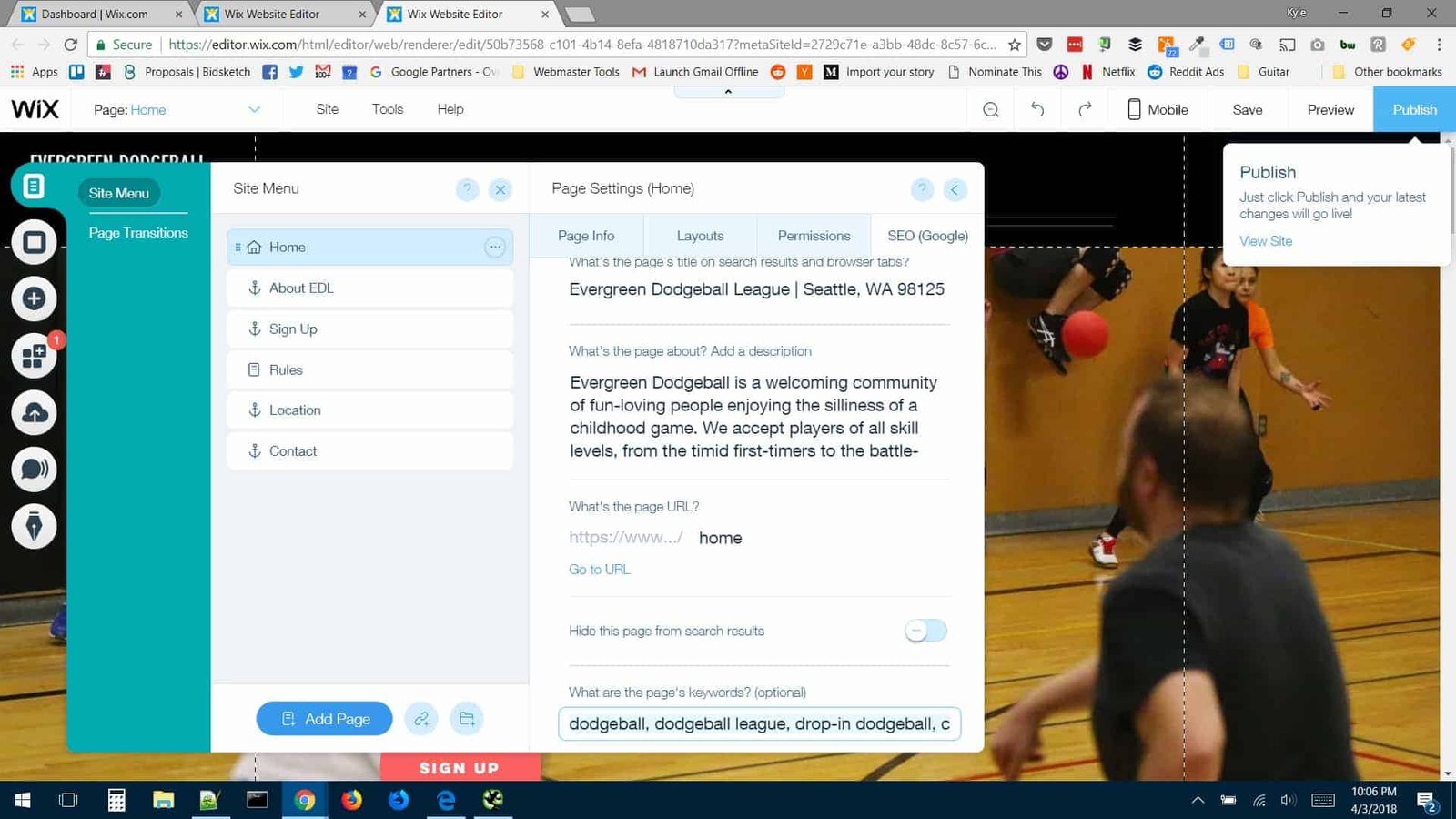Select the About EDL menu item
The width and height of the screenshot is (1456, 819).
[x=369, y=288]
